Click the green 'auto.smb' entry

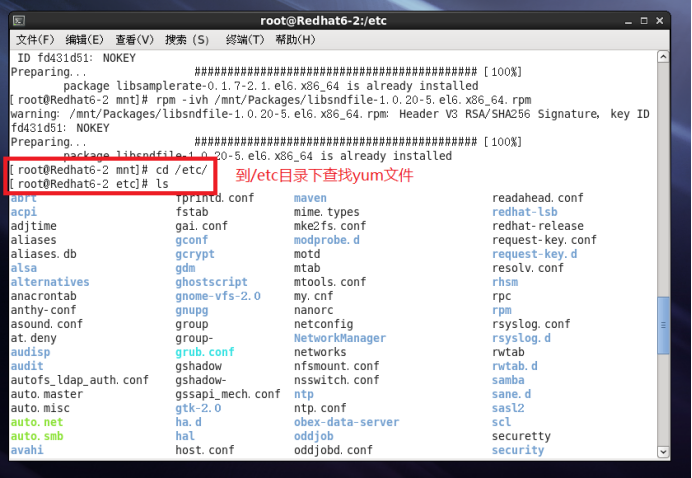tap(37, 437)
